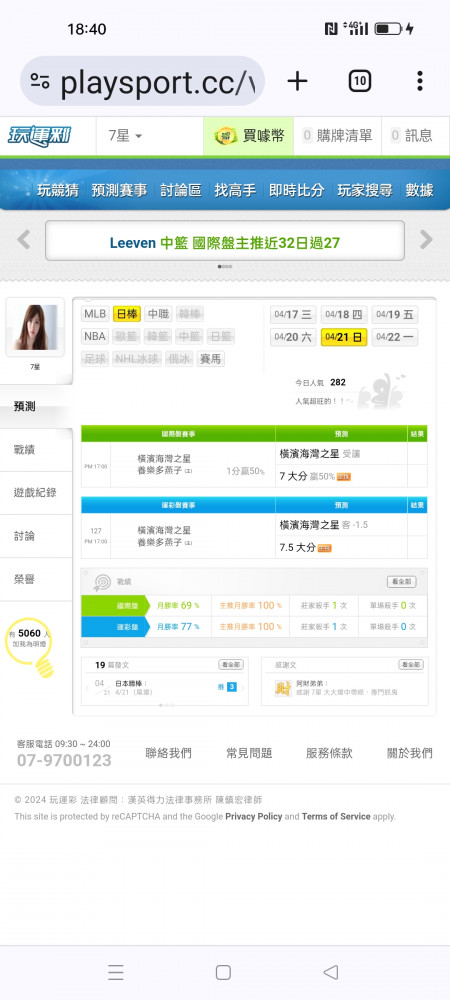450x1000 pixels.
Task: Tap the site info icon in address bar
Action: [40, 81]
